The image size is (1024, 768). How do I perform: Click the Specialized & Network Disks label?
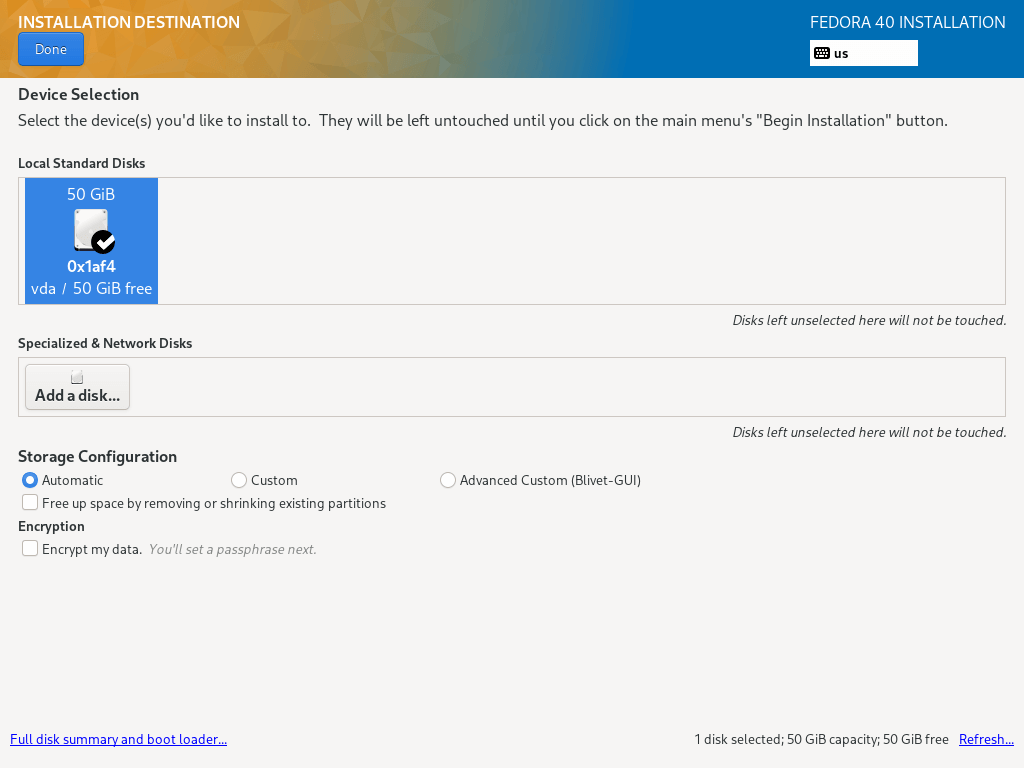pyautogui.click(x=105, y=344)
